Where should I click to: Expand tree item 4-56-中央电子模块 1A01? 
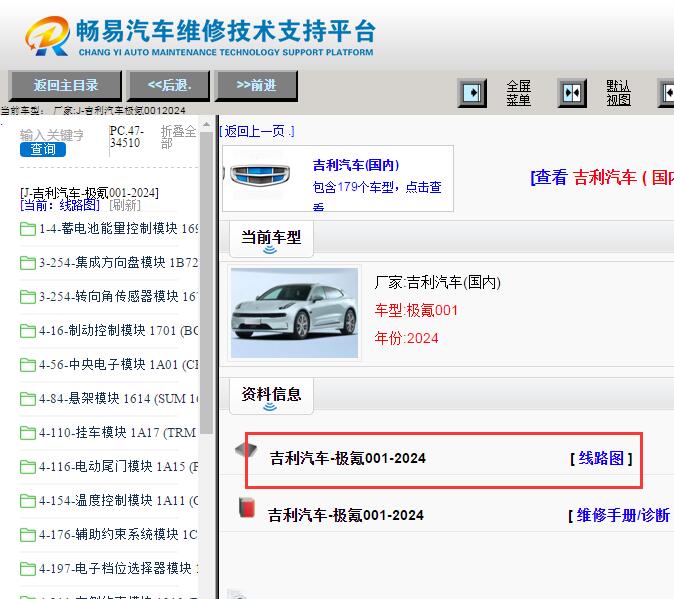(x=119, y=364)
